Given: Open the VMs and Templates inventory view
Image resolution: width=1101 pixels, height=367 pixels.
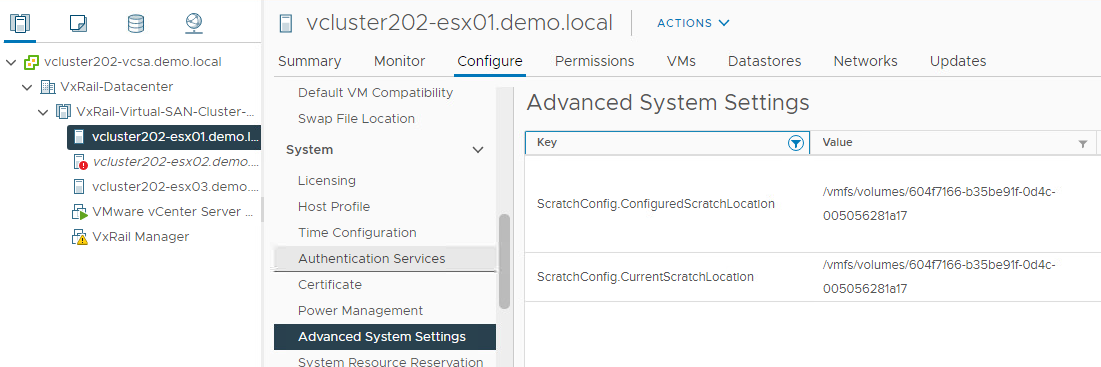Looking at the screenshot, I should pos(79,23).
